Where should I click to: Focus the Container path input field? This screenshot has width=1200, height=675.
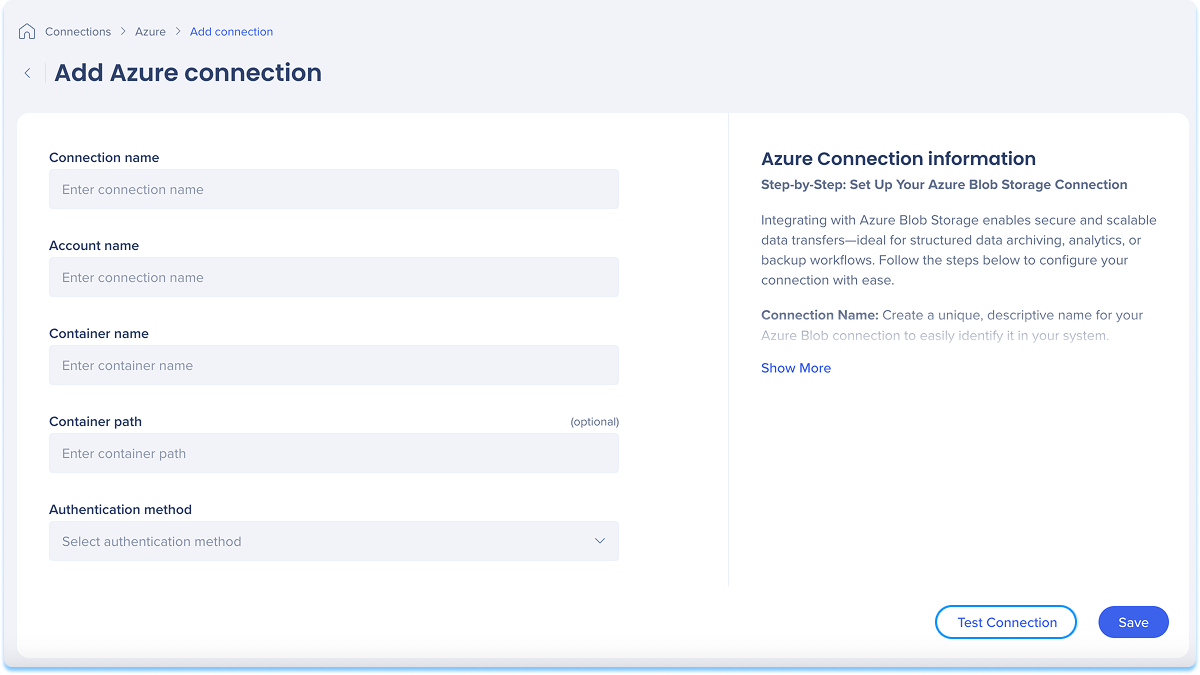(x=334, y=453)
